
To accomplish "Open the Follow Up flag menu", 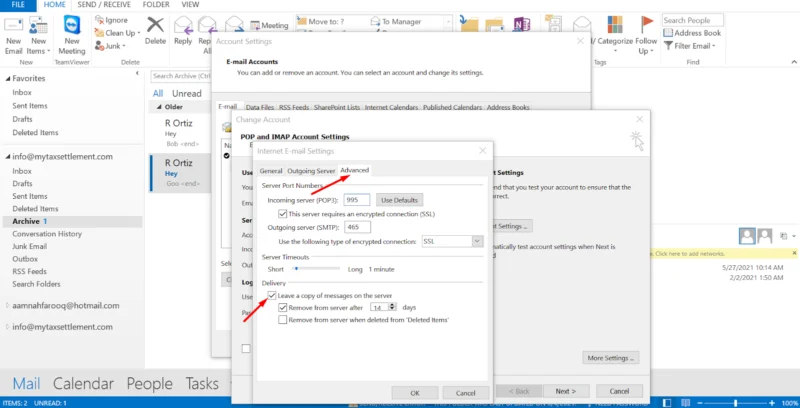I will pyautogui.click(x=646, y=36).
